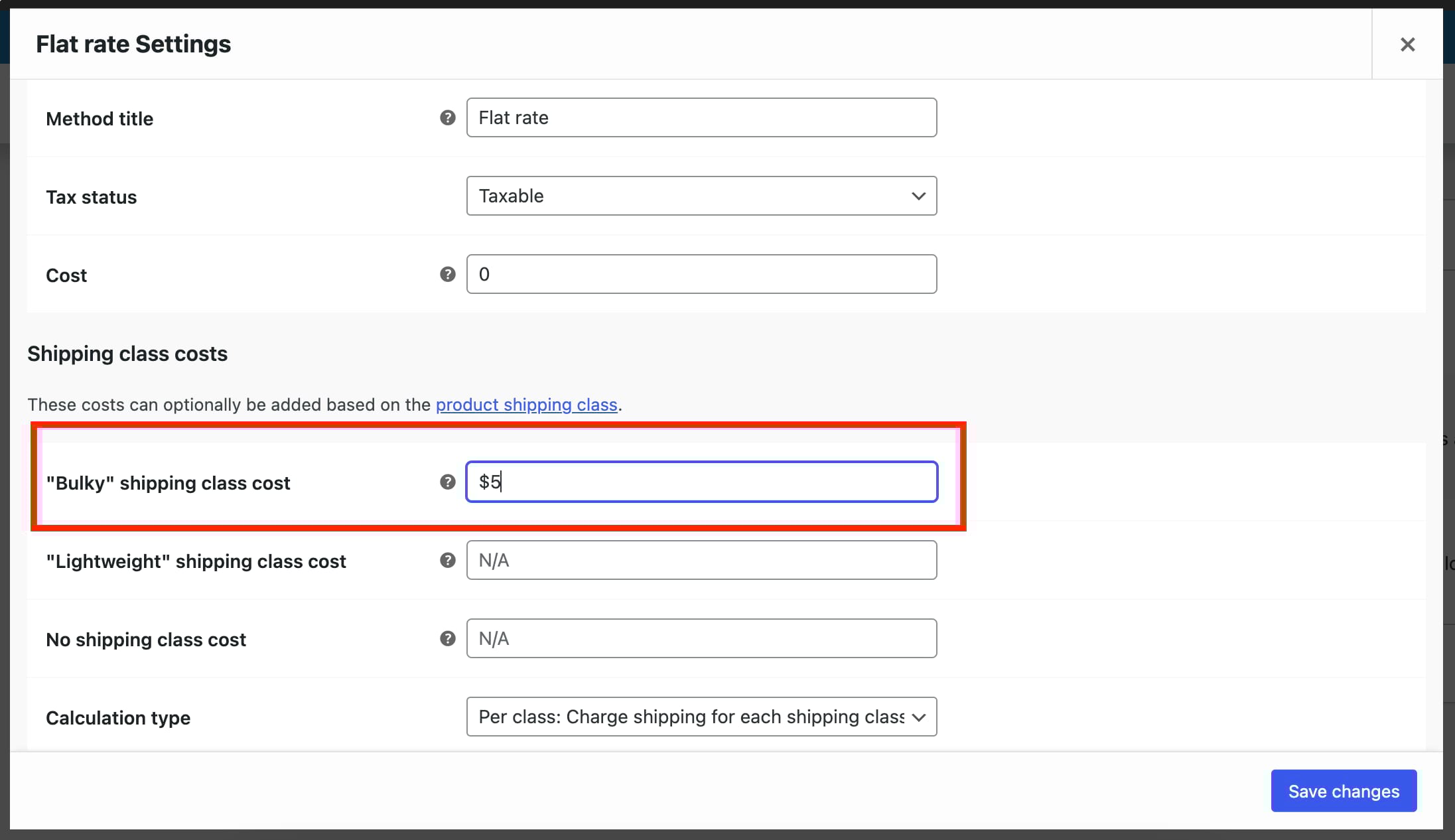This screenshot has height=840, width=1455.
Task: Dismiss the dialog with the X icon
Action: (x=1407, y=44)
